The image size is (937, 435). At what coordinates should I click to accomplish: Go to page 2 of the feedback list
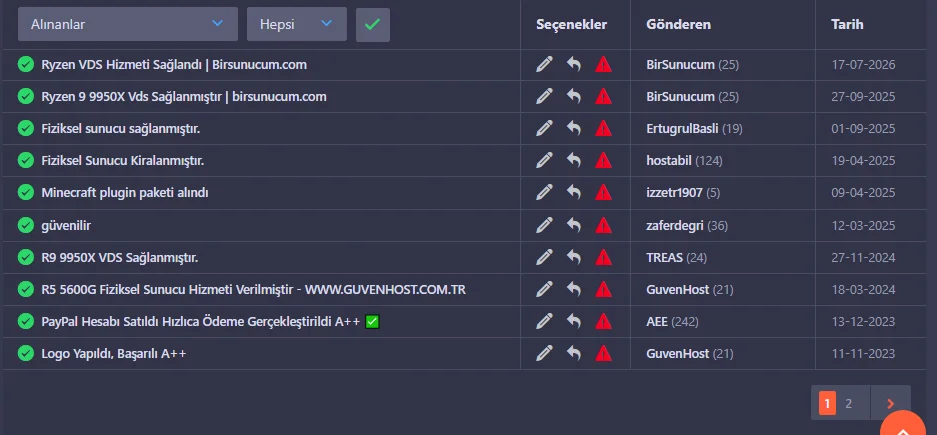click(x=849, y=403)
